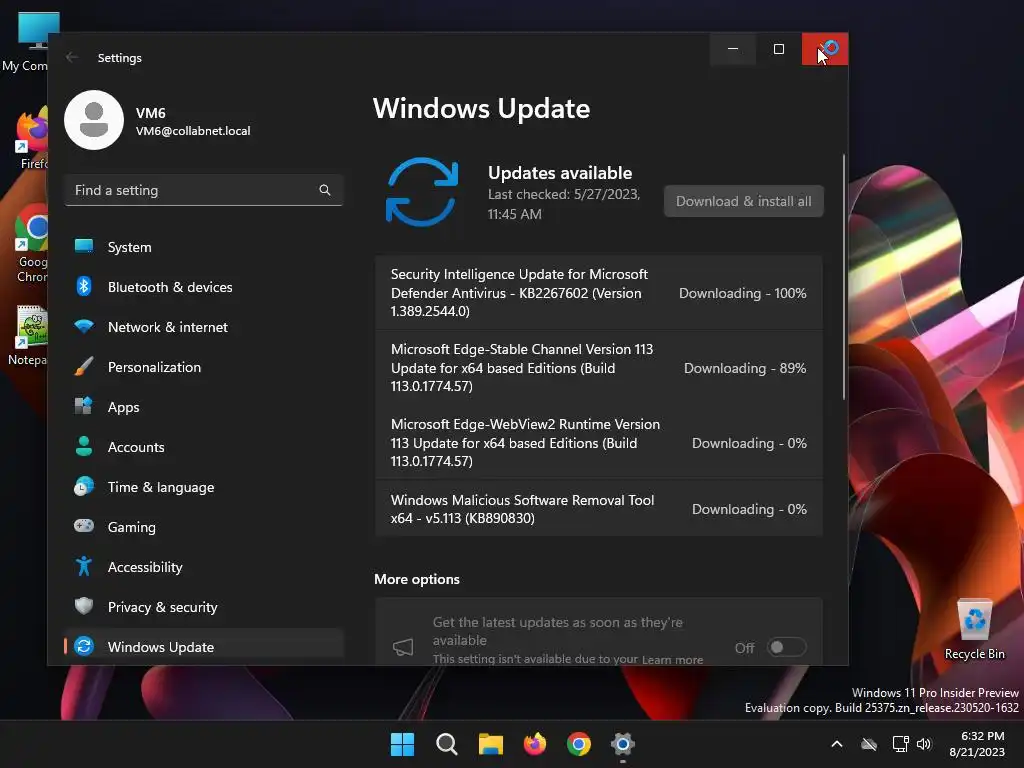Click the More options heading
This screenshot has width=1024, height=768.
pos(417,579)
